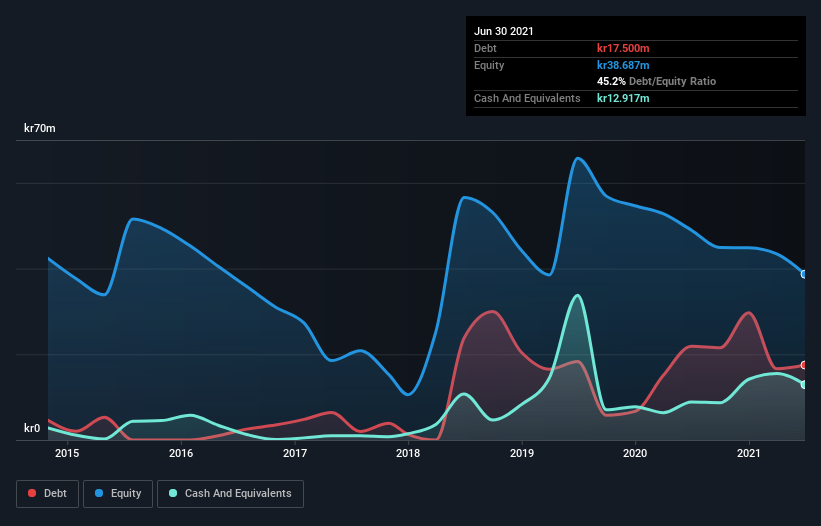The image size is (821, 526).
Task: Click the blue Equity legend dot
Action: point(99,493)
